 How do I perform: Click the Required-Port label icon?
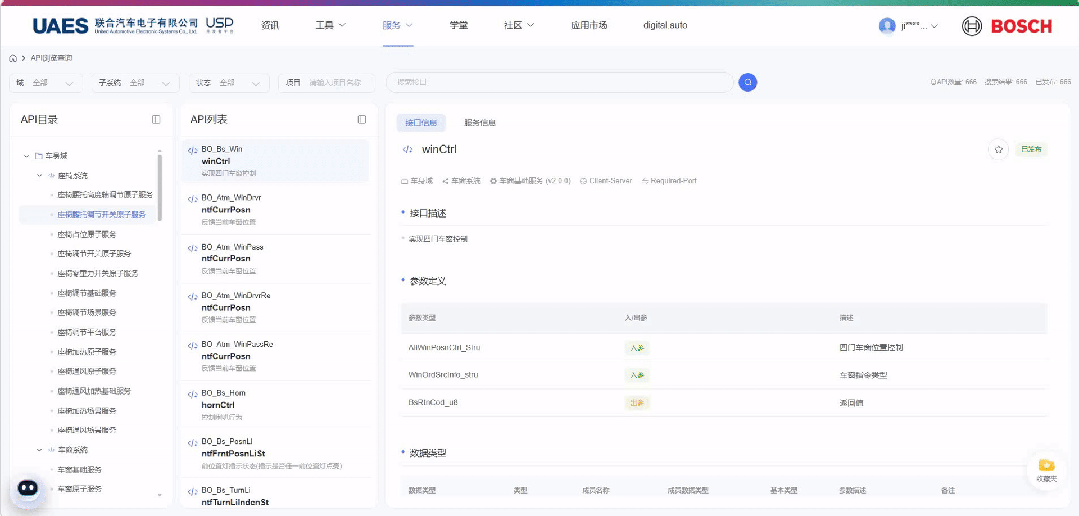pos(645,181)
